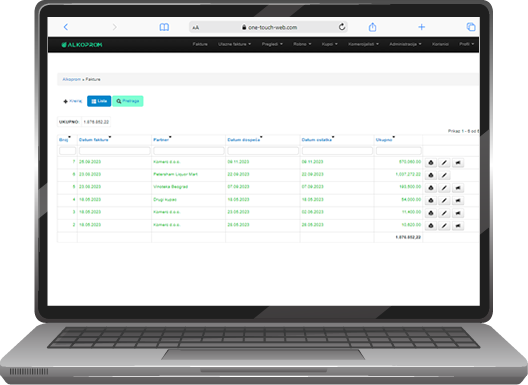Screen dimensions: 528x385
Task: Expand the Ulazne fakture menu
Action: [234, 44]
